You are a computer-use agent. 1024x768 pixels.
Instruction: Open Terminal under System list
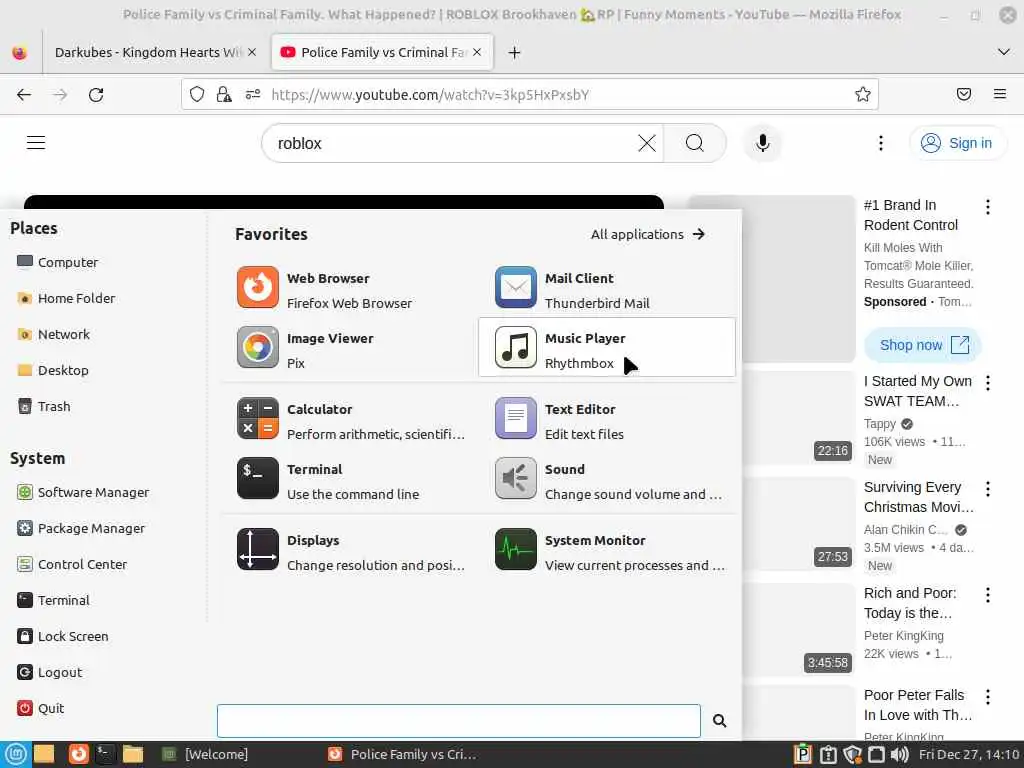(x=54, y=600)
